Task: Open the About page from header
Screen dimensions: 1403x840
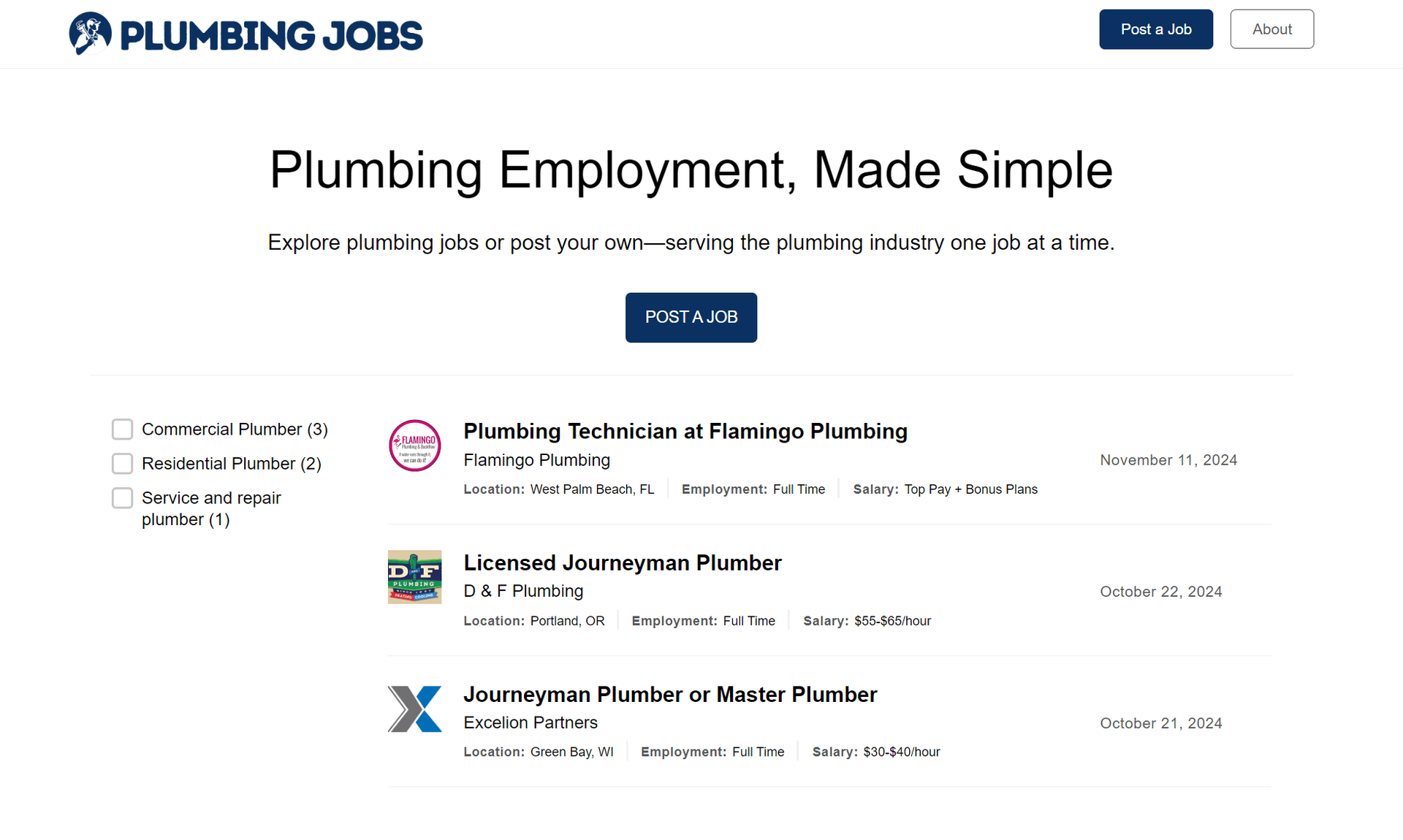Action: pos(1271,29)
